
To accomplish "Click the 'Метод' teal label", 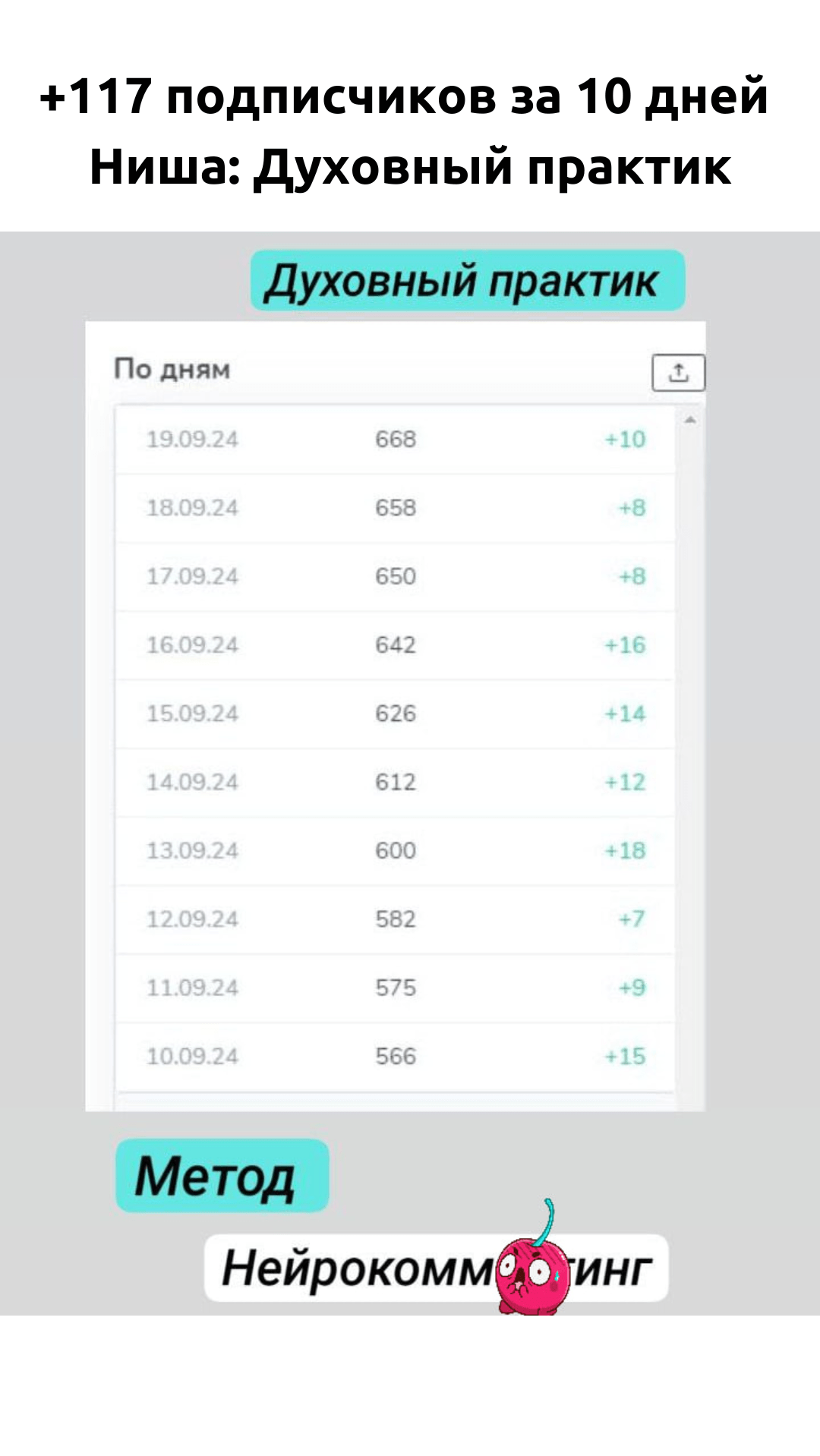I will (x=222, y=1175).
